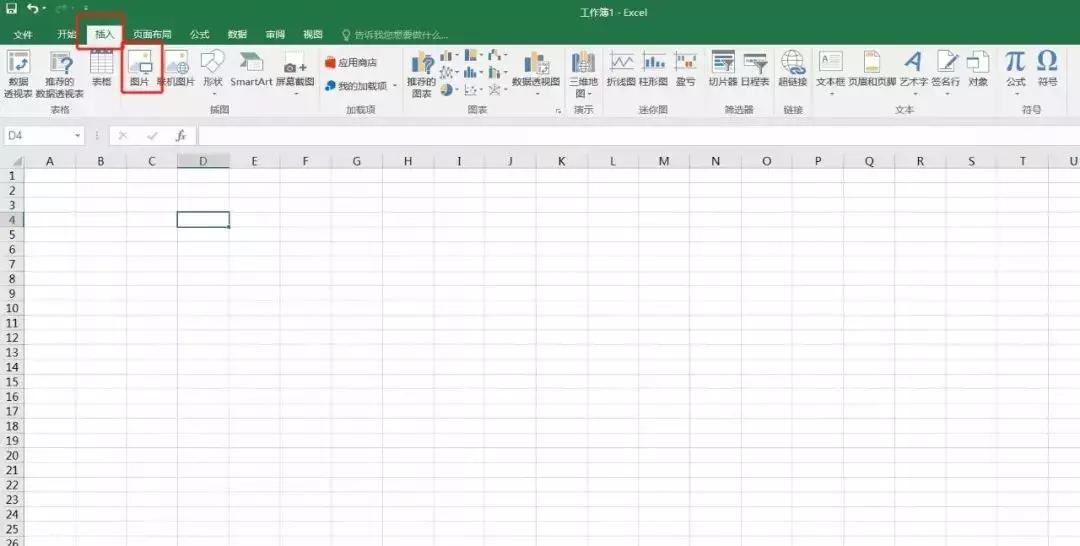
Task: Select the 插入 Insert tab
Action: pos(104,34)
